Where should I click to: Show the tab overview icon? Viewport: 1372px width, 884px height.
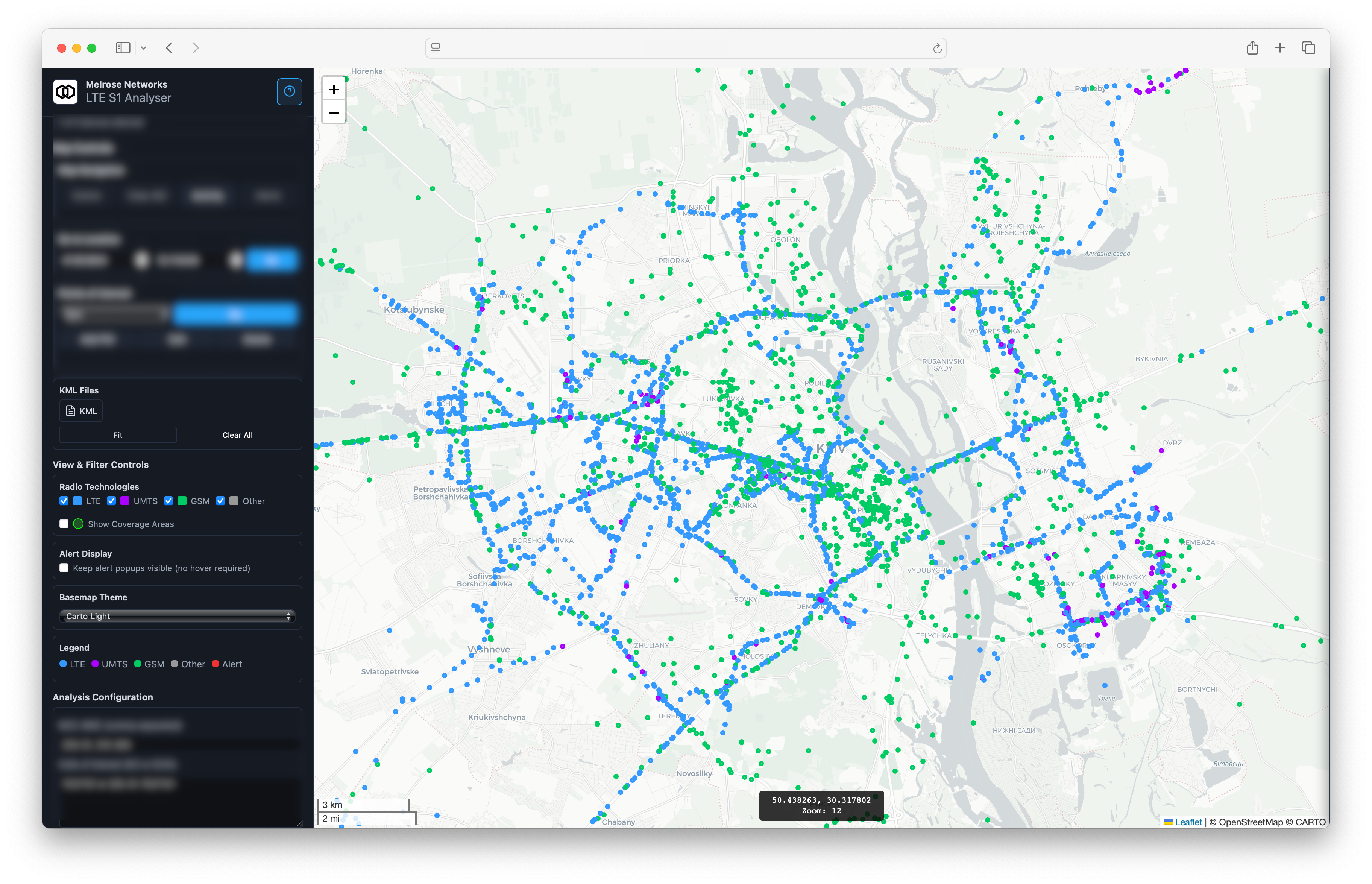(x=1308, y=48)
